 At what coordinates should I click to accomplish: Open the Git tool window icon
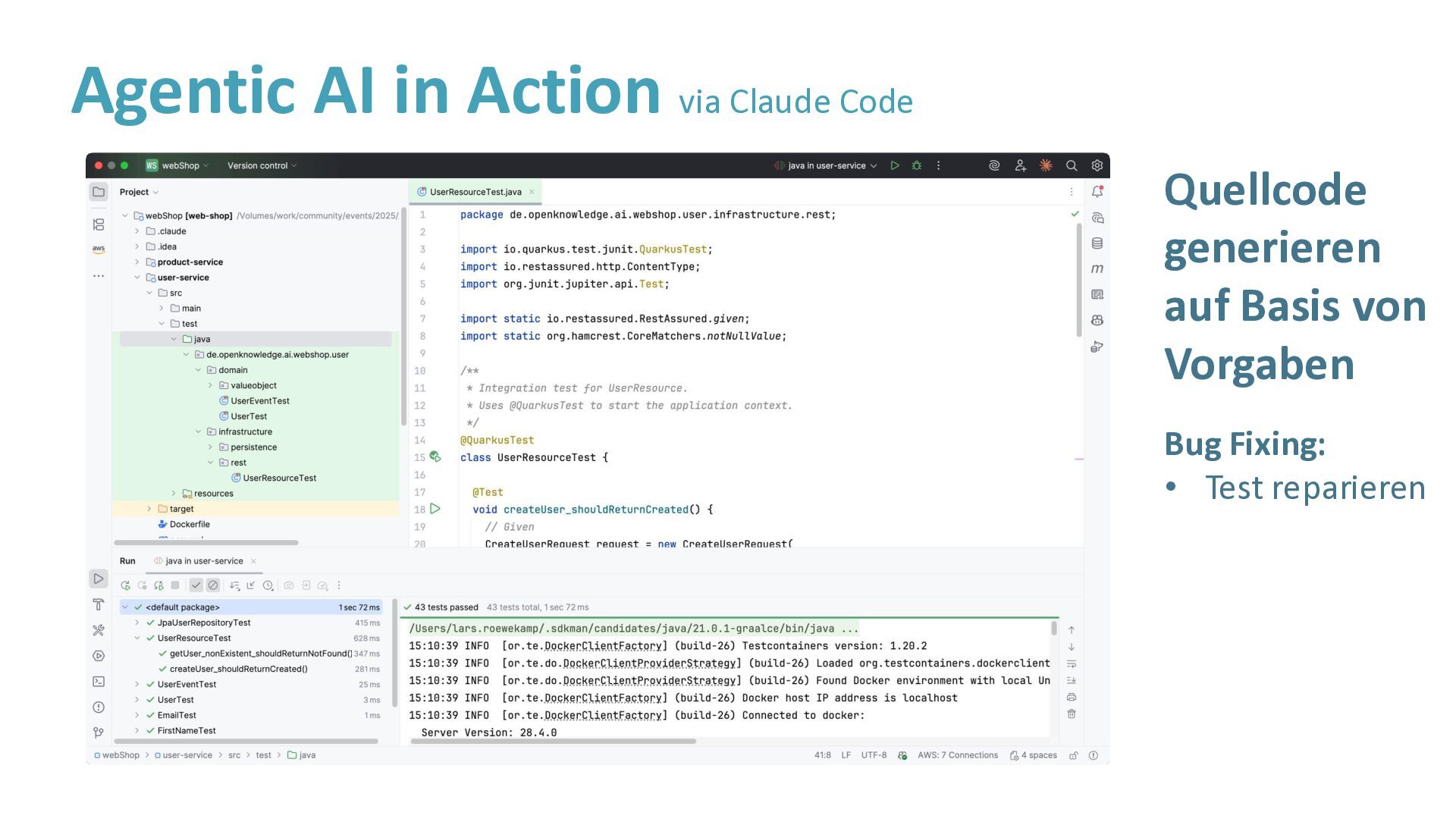[x=99, y=733]
